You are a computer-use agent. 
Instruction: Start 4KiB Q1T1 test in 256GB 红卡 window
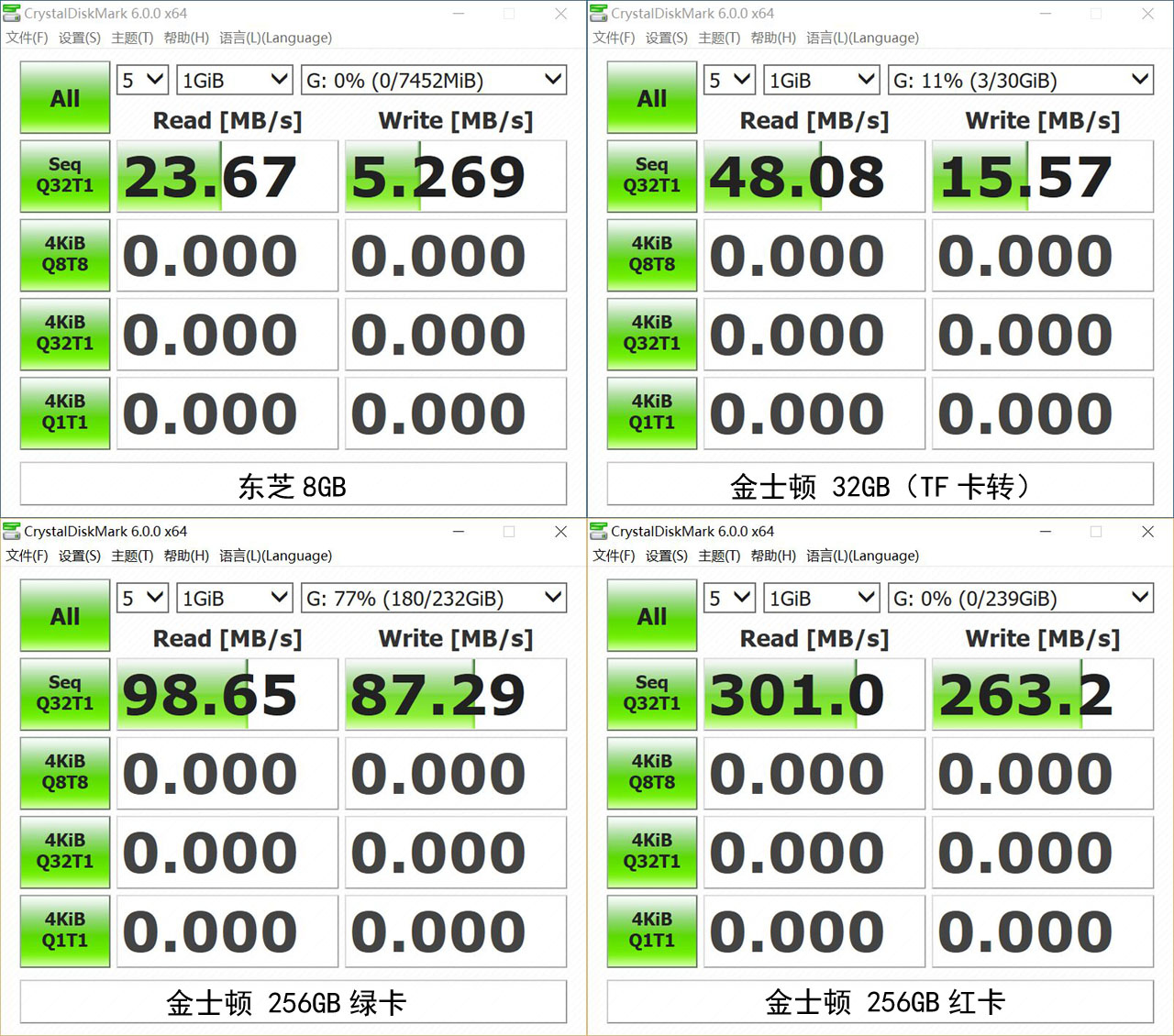point(652,931)
